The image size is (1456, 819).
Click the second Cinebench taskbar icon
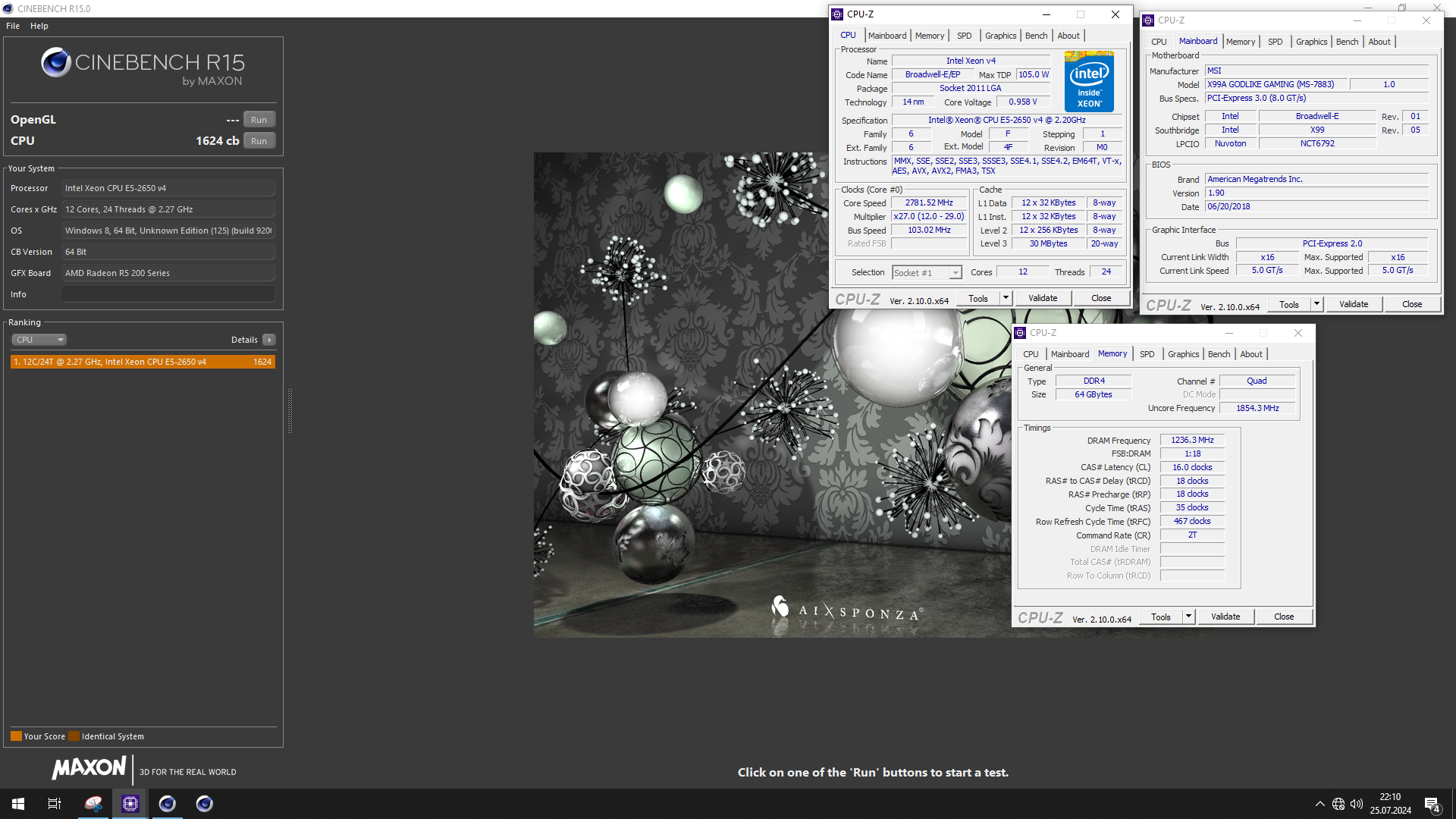click(x=205, y=804)
